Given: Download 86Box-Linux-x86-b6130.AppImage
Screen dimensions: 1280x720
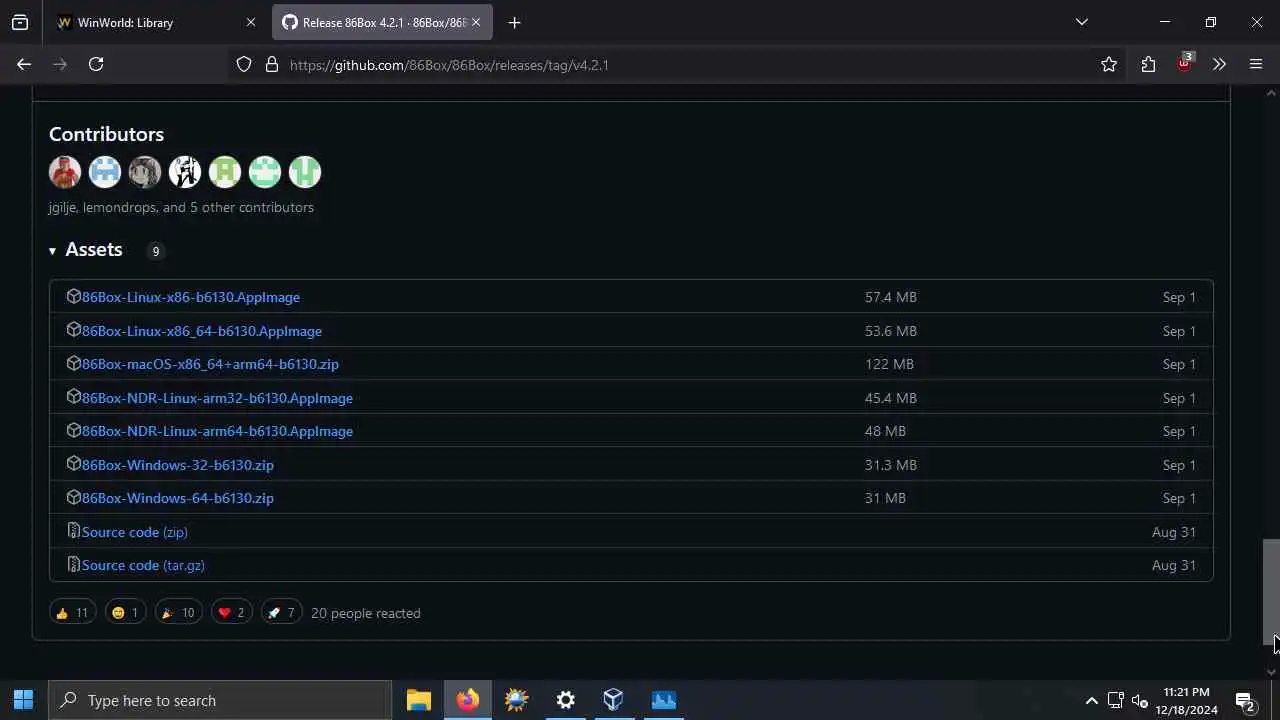Looking at the screenshot, I should (190, 297).
